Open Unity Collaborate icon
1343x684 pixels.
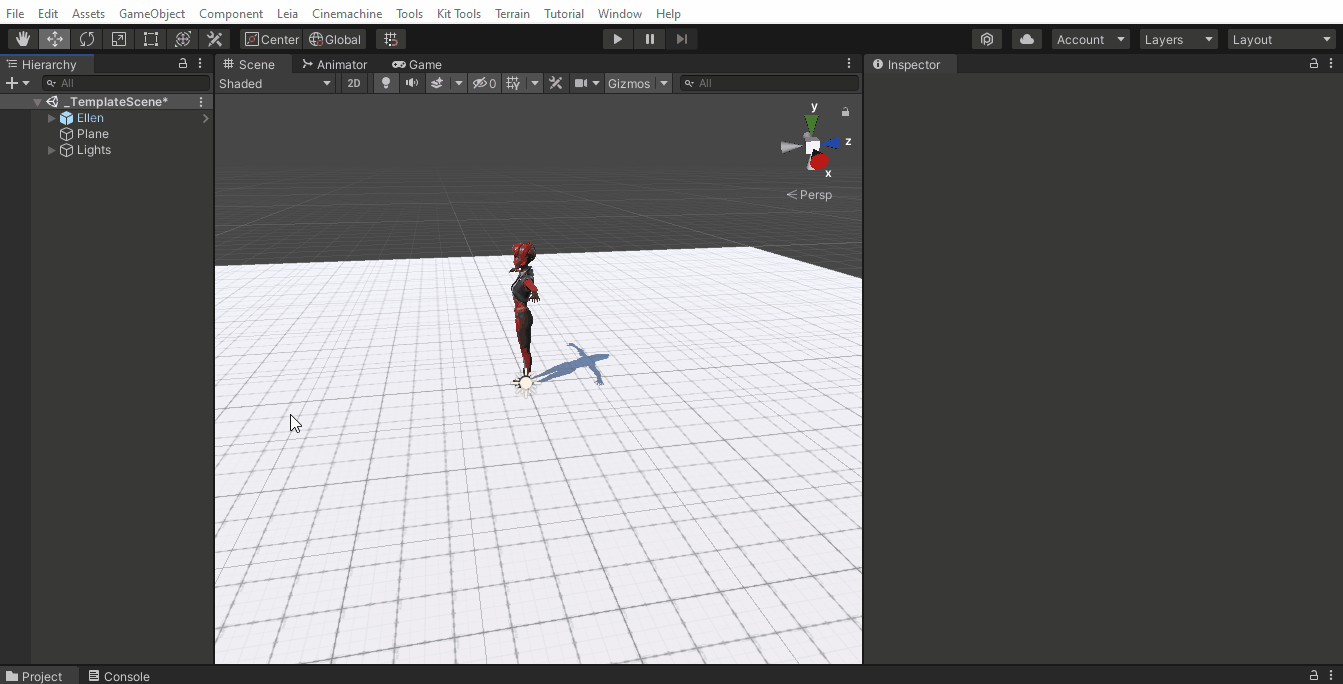[x=987, y=39]
